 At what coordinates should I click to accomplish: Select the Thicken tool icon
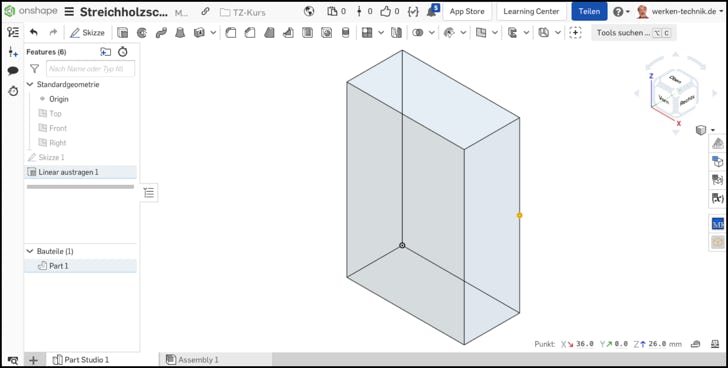(x=199, y=32)
